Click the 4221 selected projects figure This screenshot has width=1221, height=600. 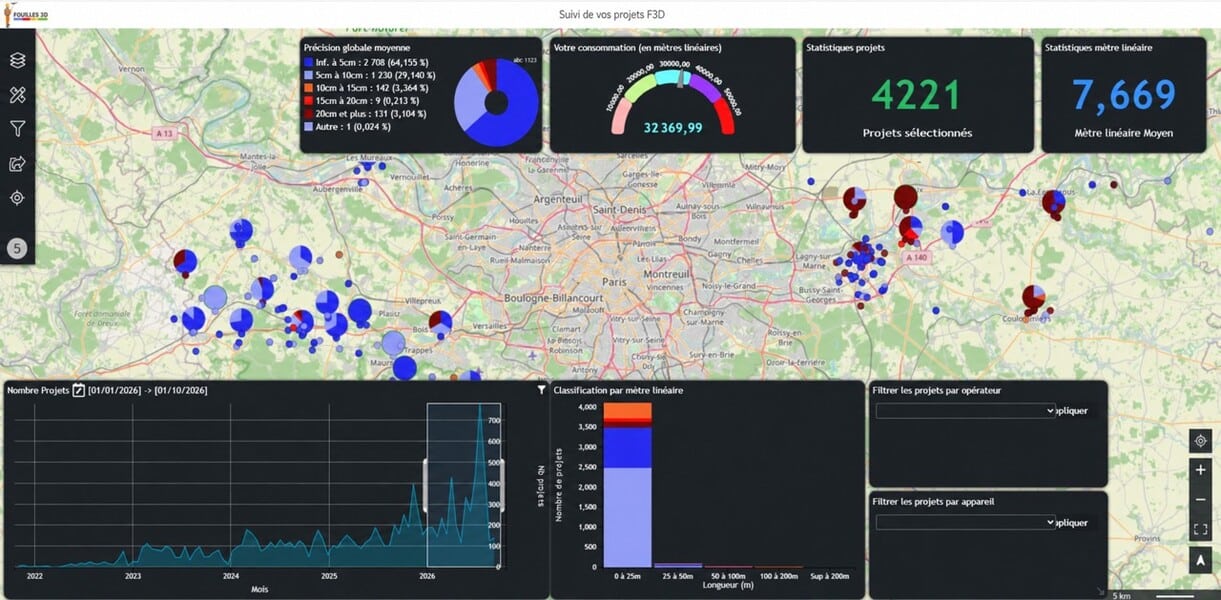tap(916, 95)
